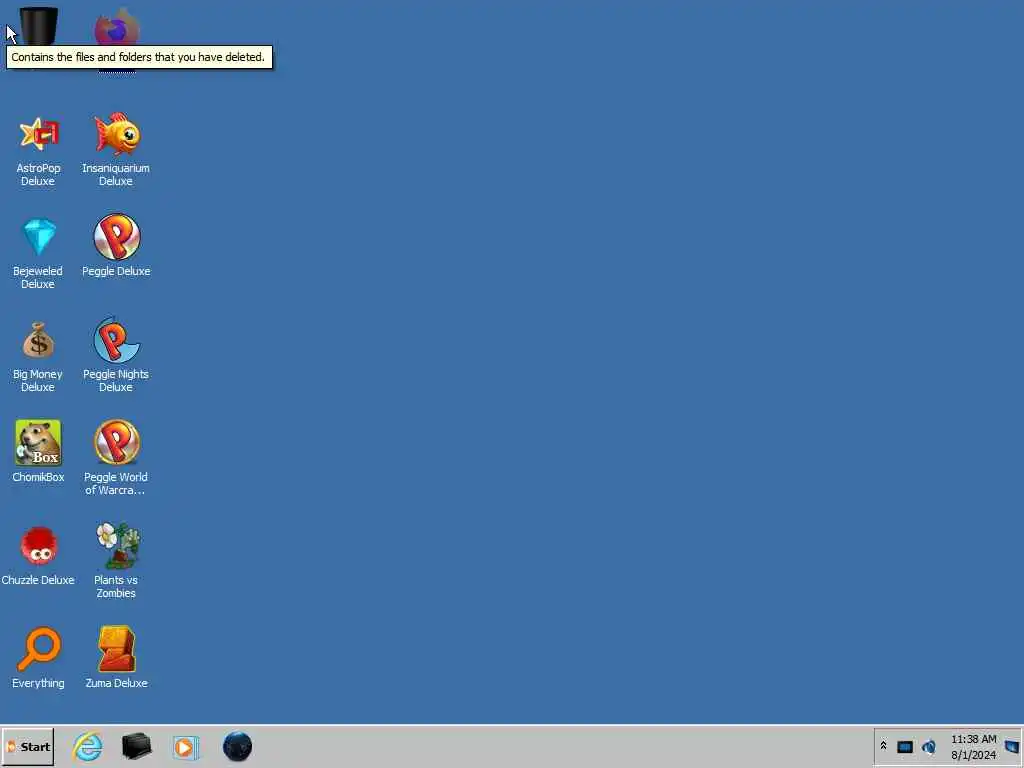Select the ChomikBox icon
Viewport: 1024px width, 768px height.
point(39,442)
